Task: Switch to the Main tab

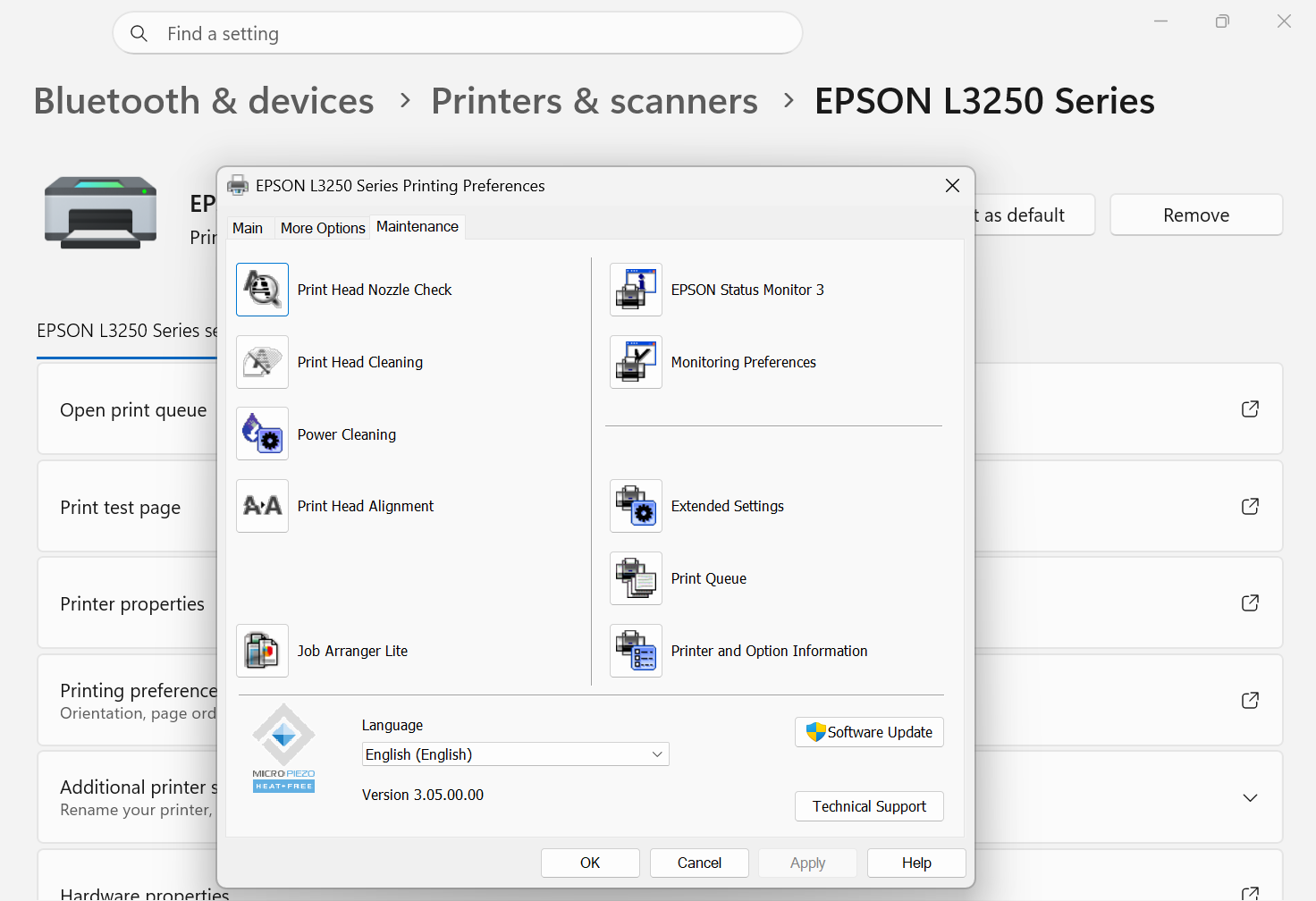Action: [x=248, y=228]
